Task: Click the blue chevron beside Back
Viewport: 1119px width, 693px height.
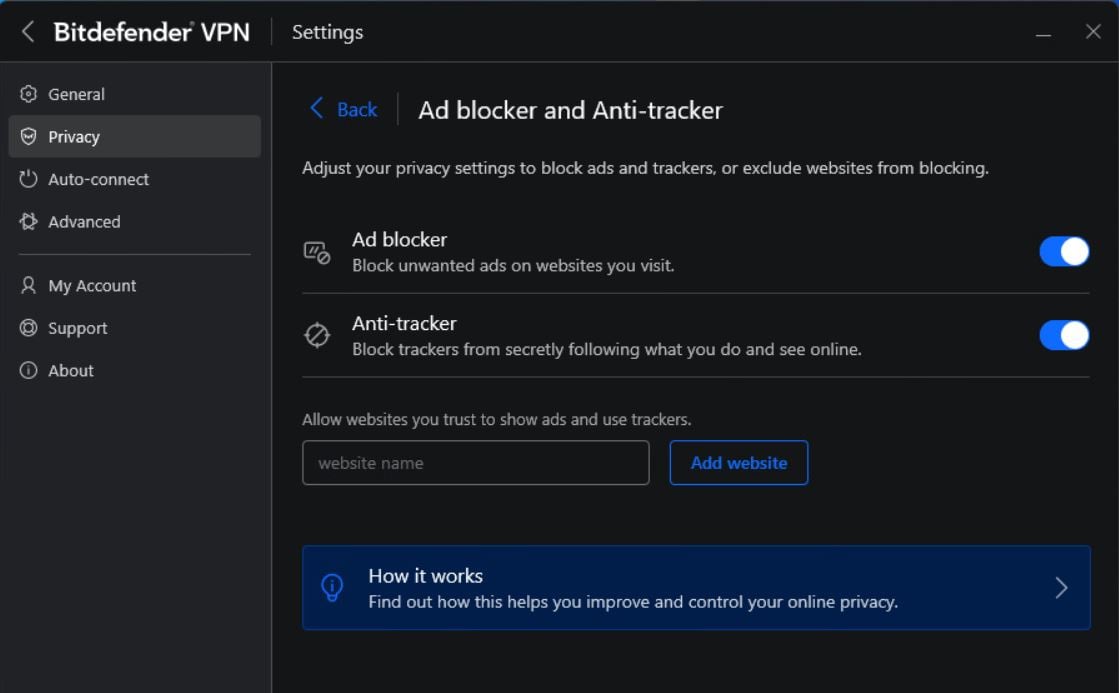Action: coord(317,109)
